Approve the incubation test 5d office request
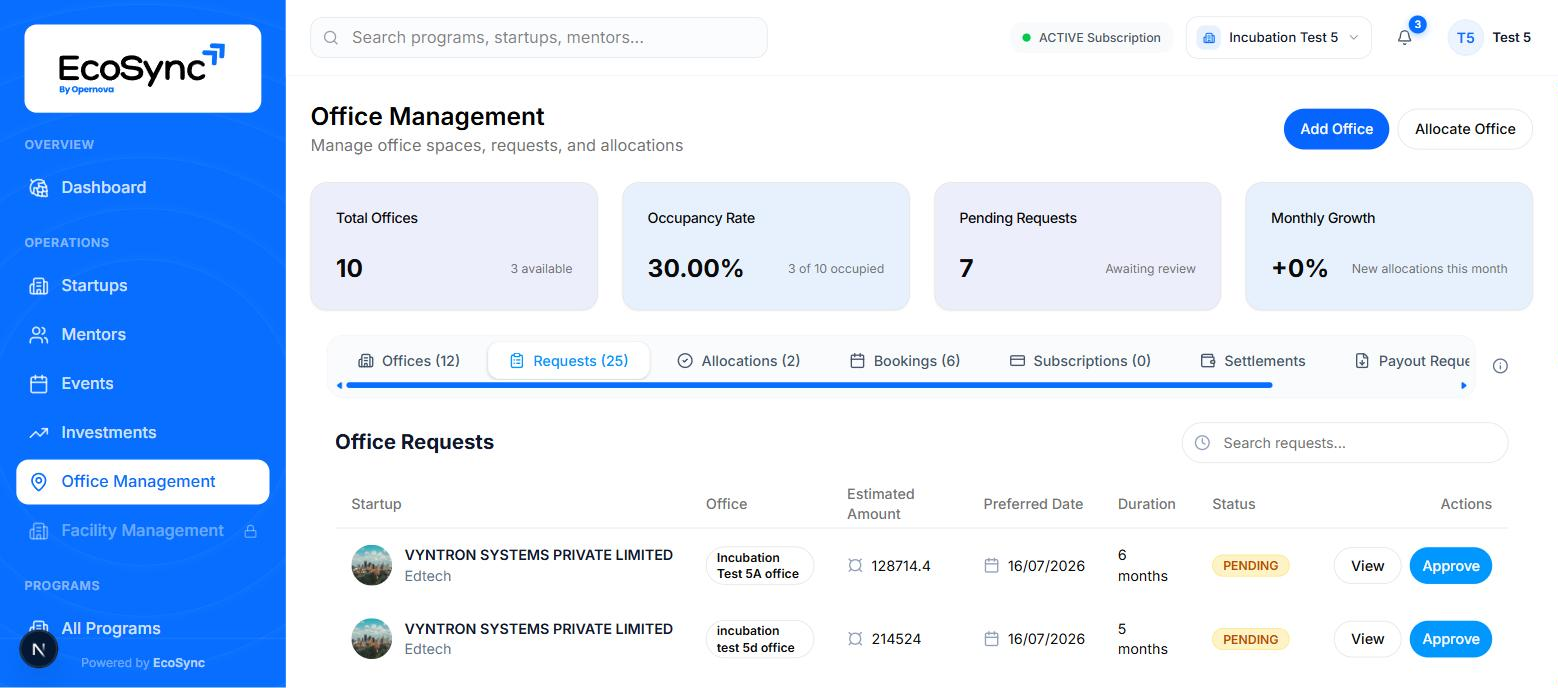Screen dimensions: 1558x688 click(x=1450, y=639)
